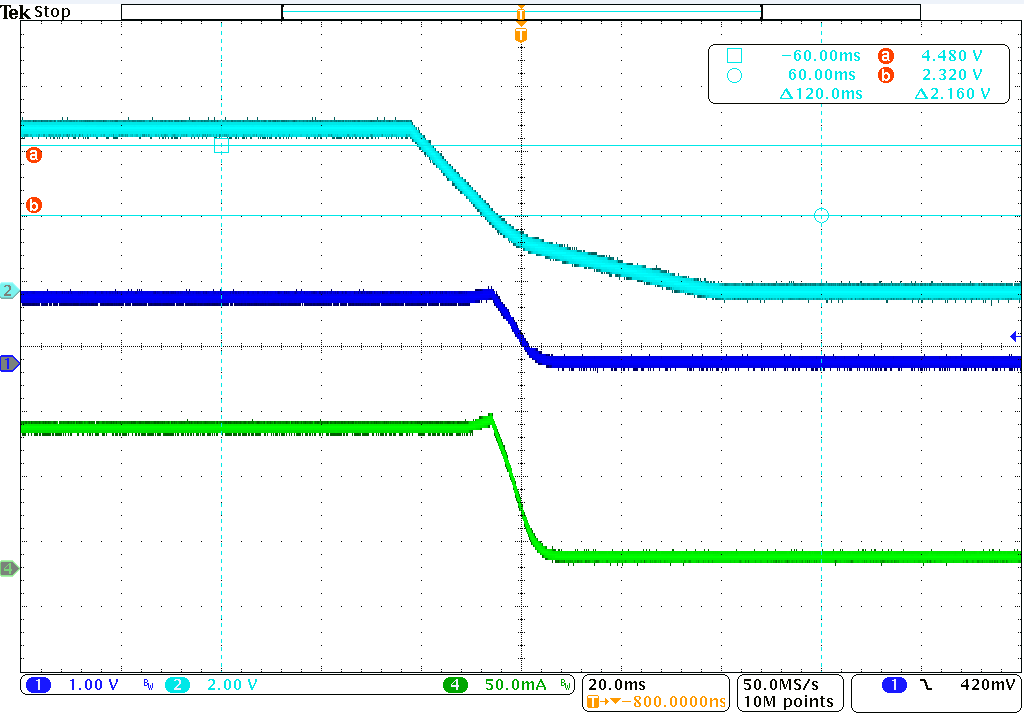Select cursor b marker on left grid edge
Image resolution: width=1024 pixels, height=718 pixels.
[34, 206]
